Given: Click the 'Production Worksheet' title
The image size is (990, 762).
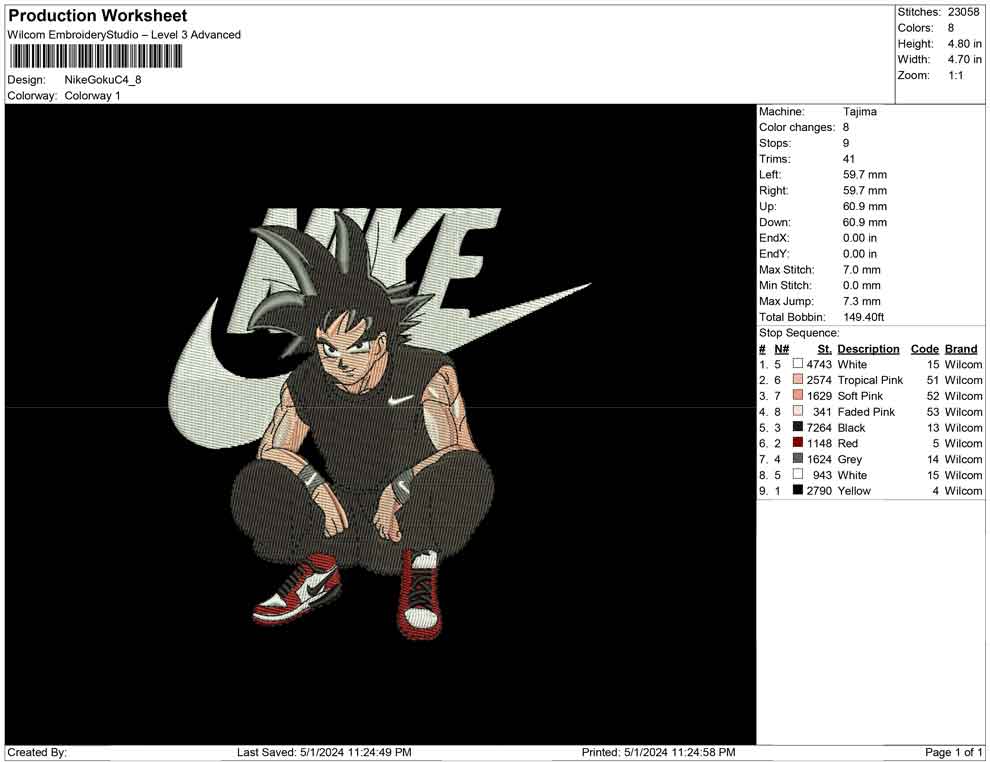Looking at the screenshot, I should click(98, 16).
